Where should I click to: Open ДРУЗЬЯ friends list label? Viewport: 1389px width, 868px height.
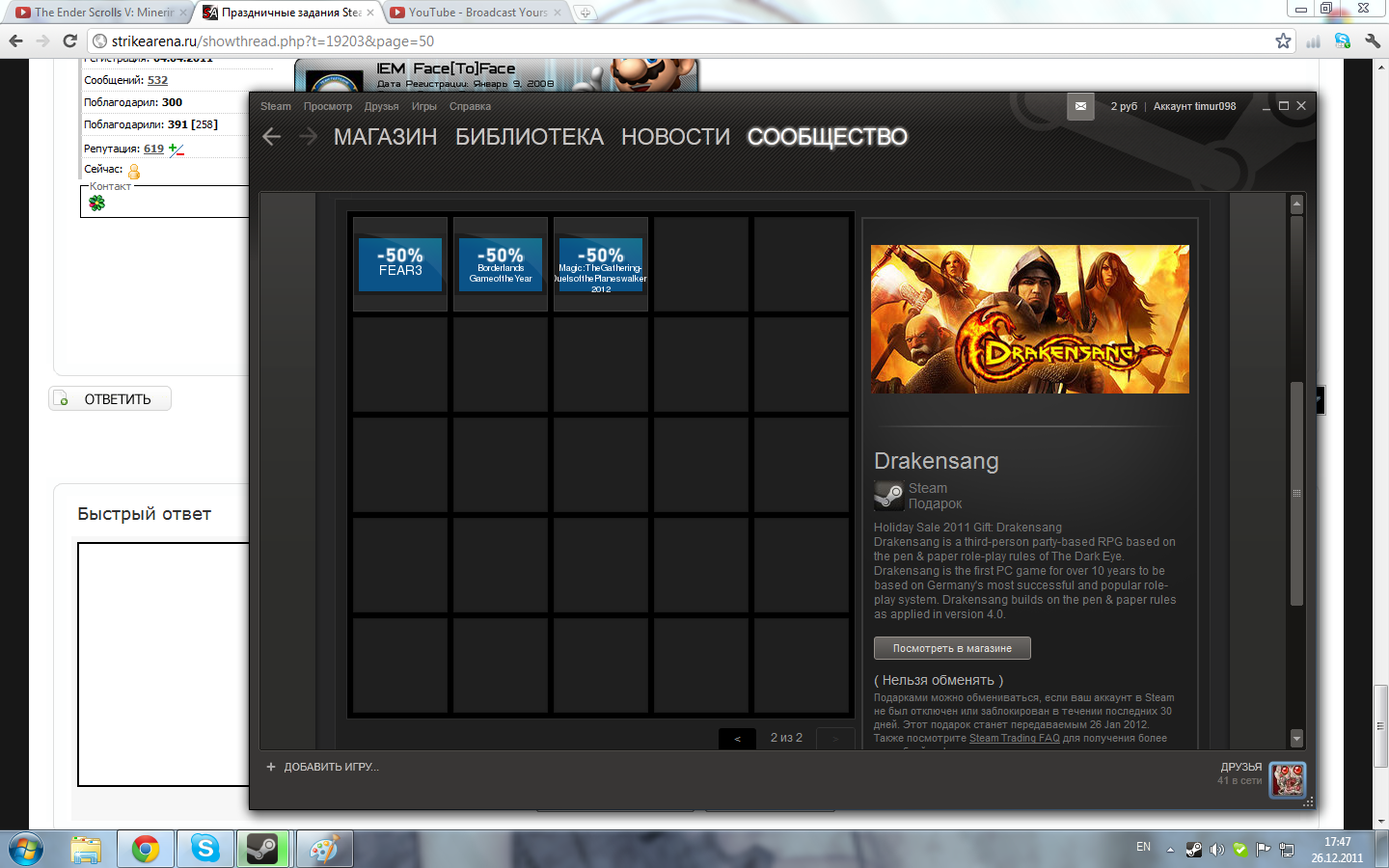click(1240, 767)
